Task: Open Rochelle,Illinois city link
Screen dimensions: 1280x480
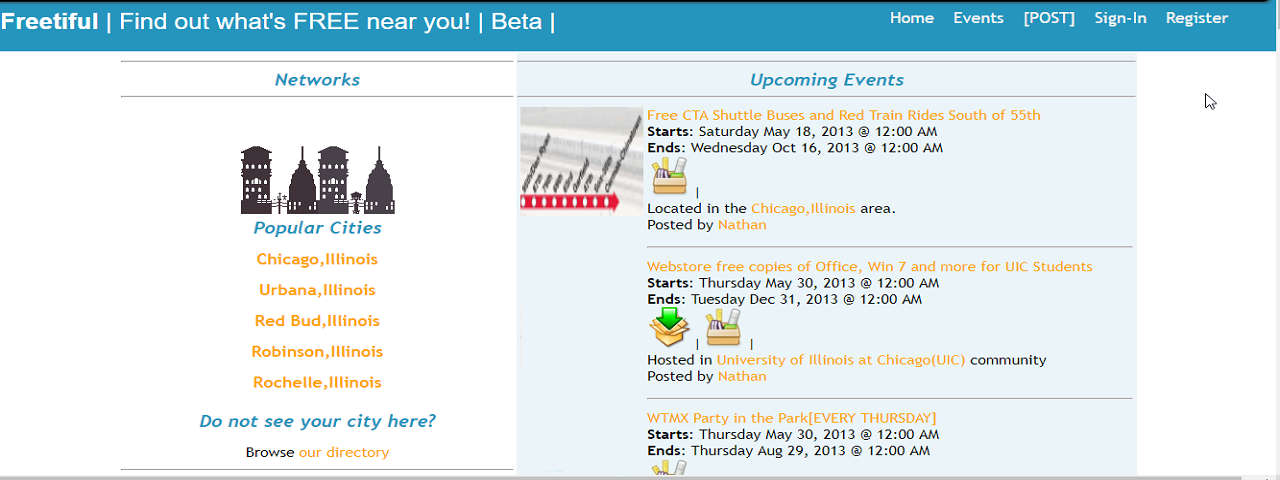Action: pos(317,383)
